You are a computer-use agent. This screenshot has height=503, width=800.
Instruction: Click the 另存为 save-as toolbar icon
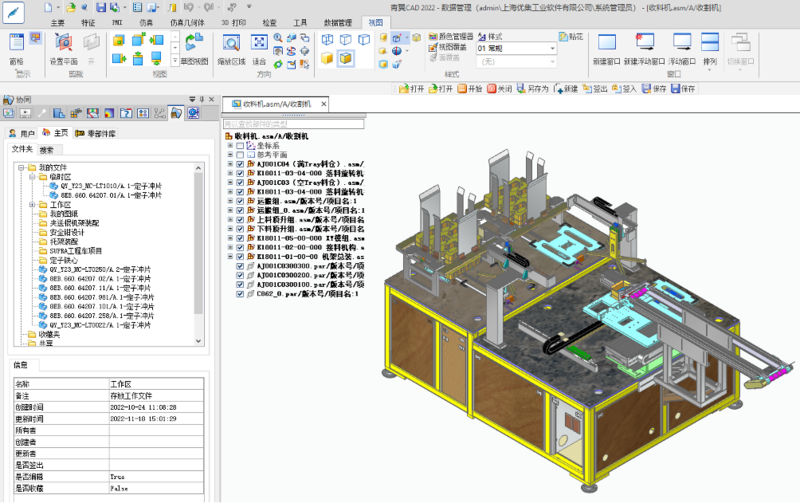pyautogui.click(x=536, y=89)
